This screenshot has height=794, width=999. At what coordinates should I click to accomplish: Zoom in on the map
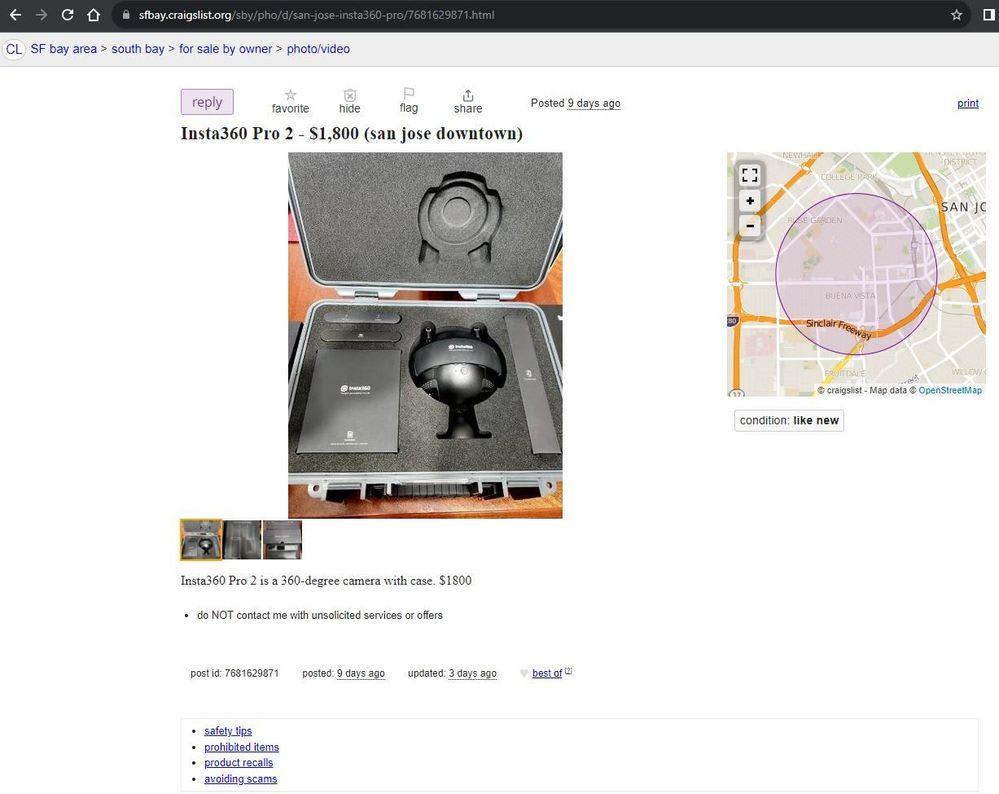click(750, 201)
